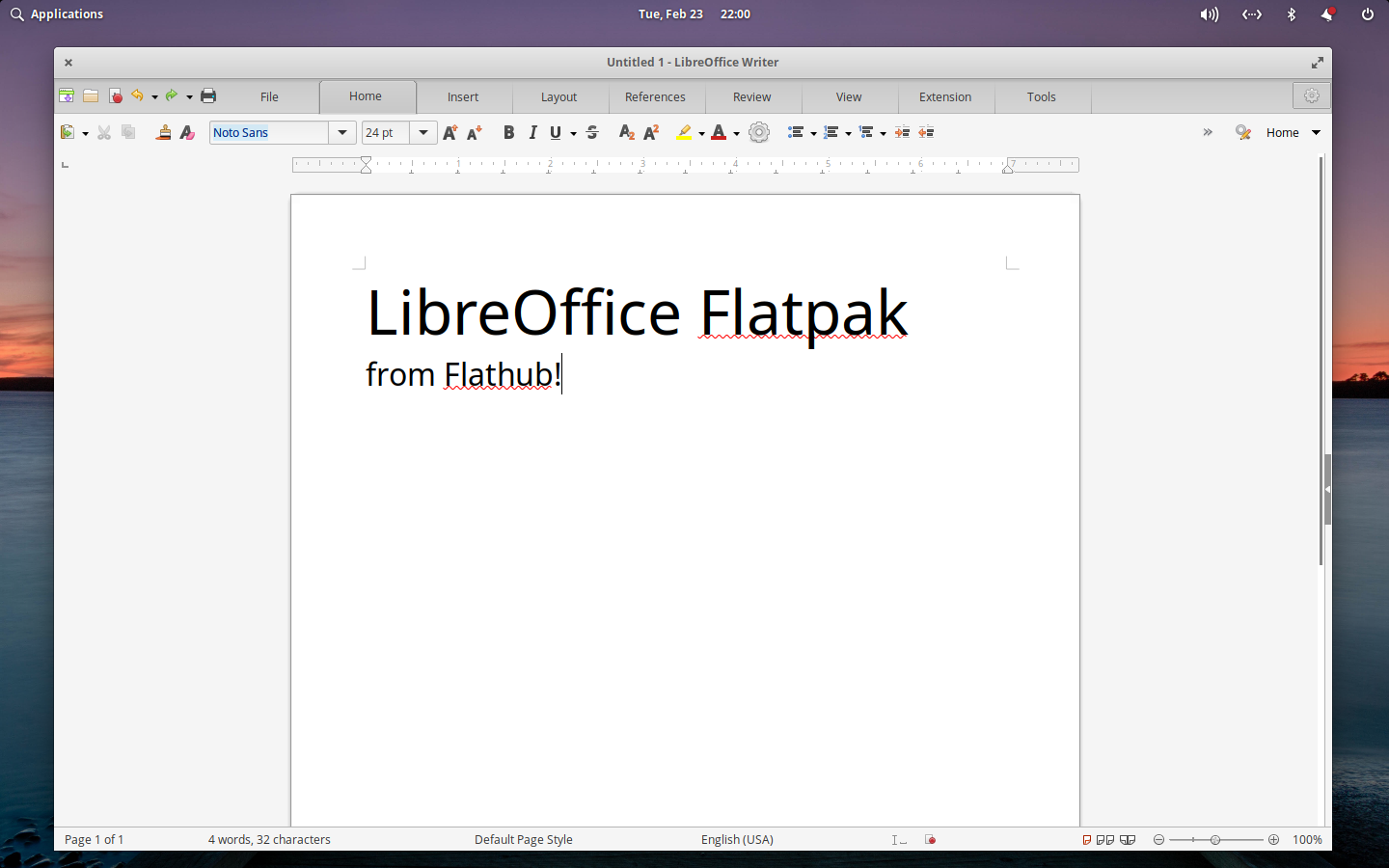Clear direct formatting with the eraser icon

[x=186, y=132]
